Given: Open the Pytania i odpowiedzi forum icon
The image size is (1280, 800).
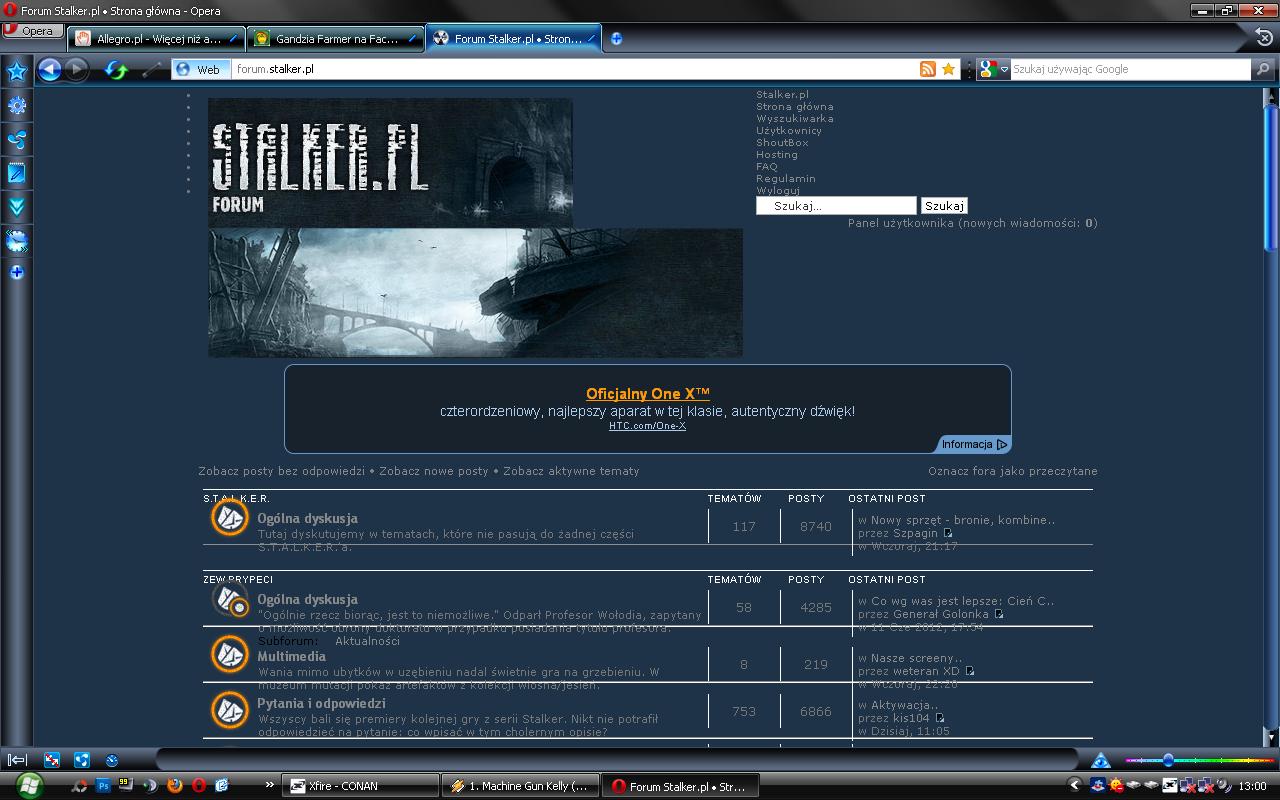Looking at the screenshot, I should pyautogui.click(x=230, y=710).
